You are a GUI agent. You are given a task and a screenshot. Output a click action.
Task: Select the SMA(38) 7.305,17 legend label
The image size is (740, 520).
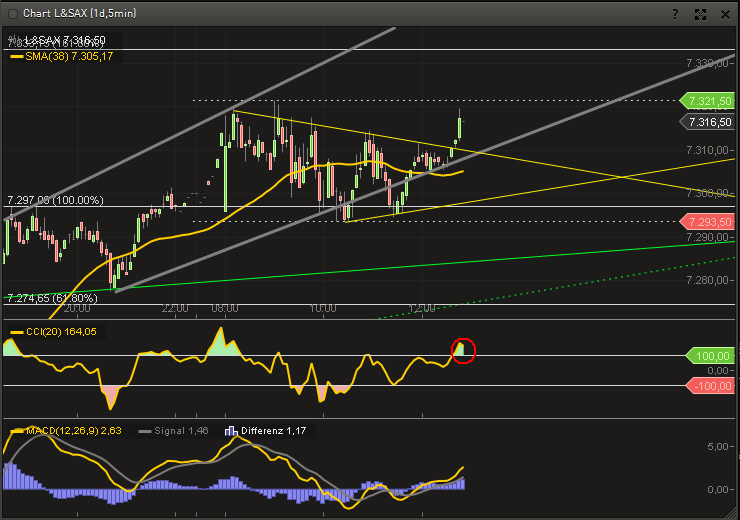click(69, 57)
